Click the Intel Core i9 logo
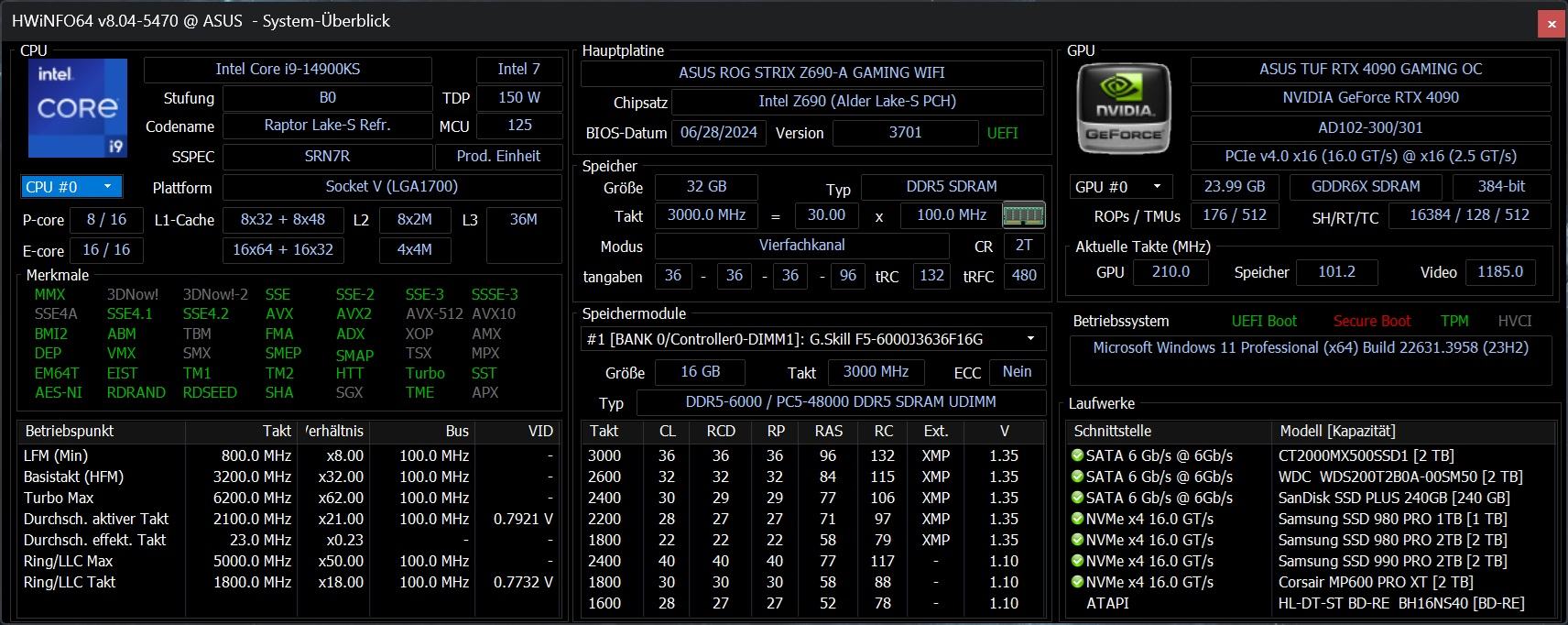Screen dimensions: 1568x625 pos(78,108)
